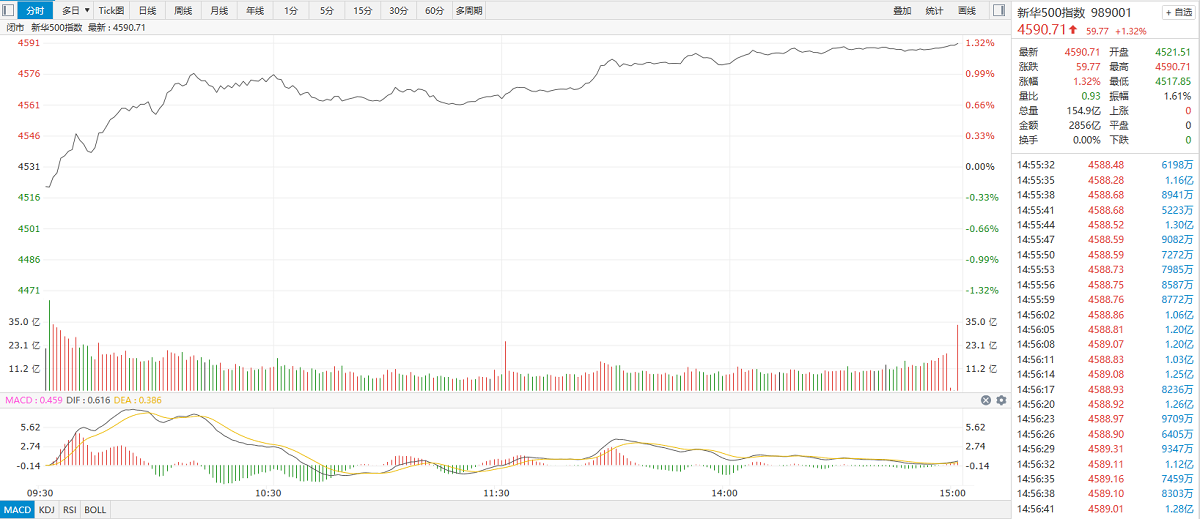The width and height of the screenshot is (1200, 519).
Task: Open MACD indicator settings gear
Action: 1001,400
